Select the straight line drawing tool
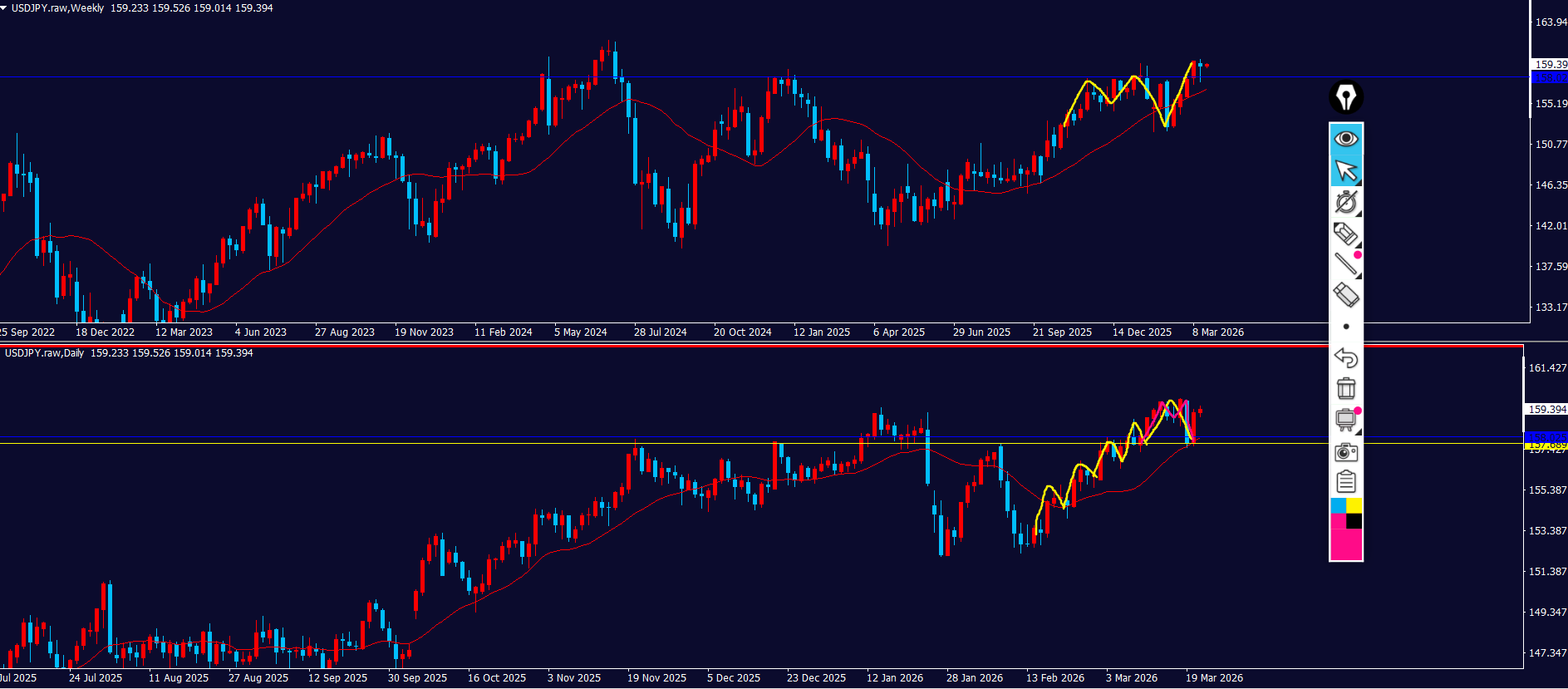Image resolution: width=1568 pixels, height=689 pixels. coord(1345,264)
